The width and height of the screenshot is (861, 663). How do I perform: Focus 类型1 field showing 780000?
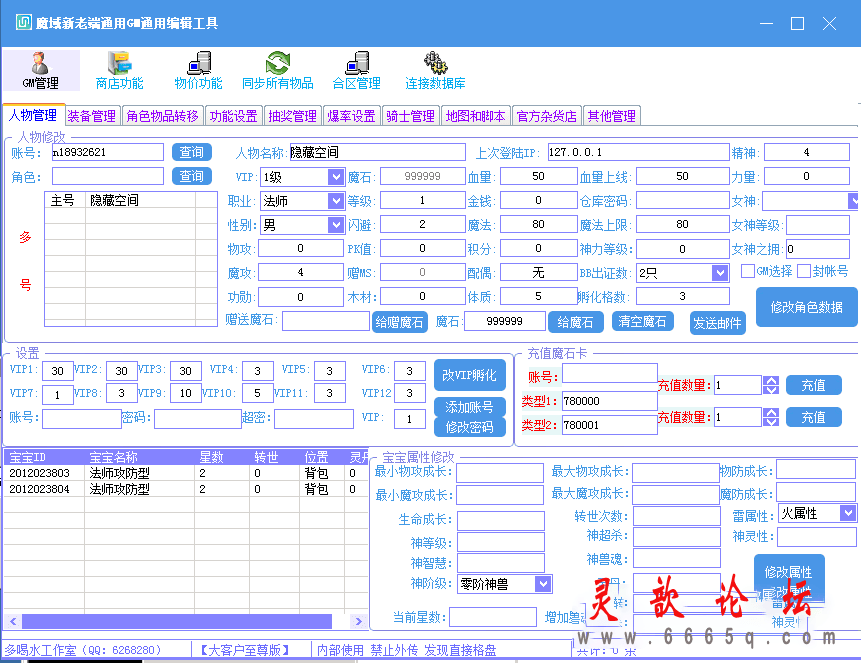coord(610,401)
